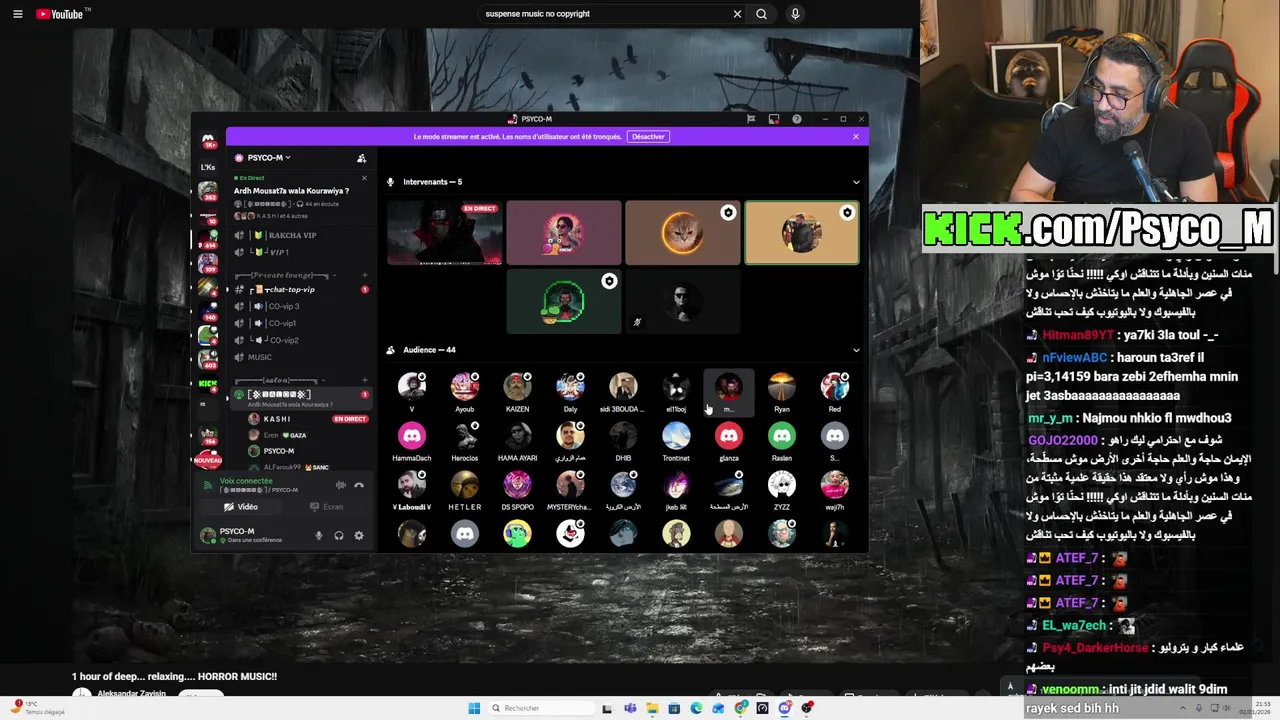1280x720 pixels.
Task: Click the invite people icon in server header
Action: click(361, 158)
